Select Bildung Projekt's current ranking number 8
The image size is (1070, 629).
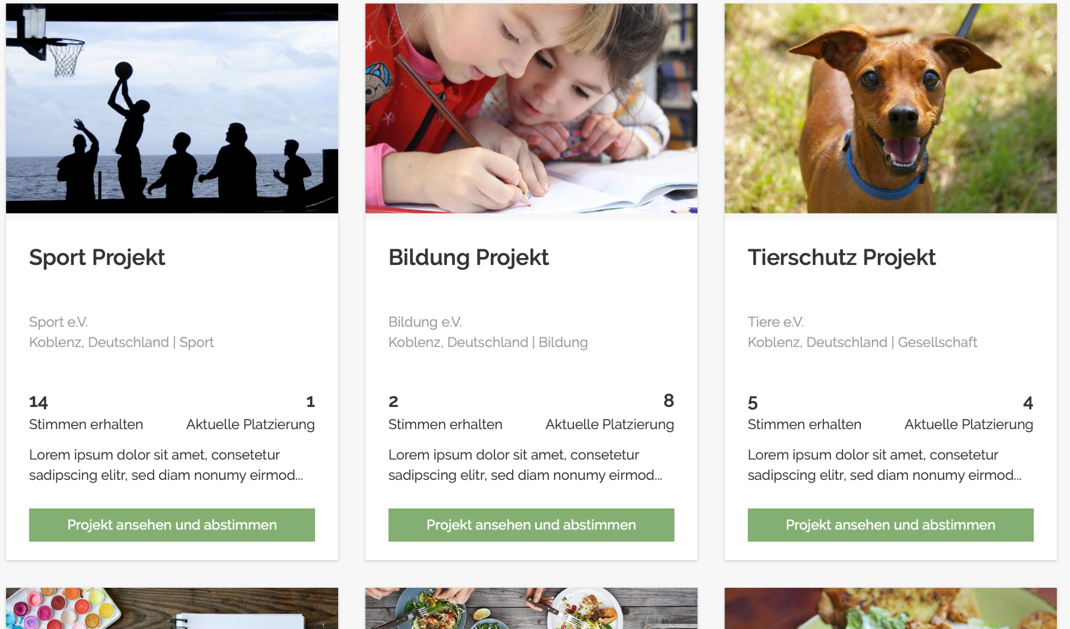click(x=669, y=401)
